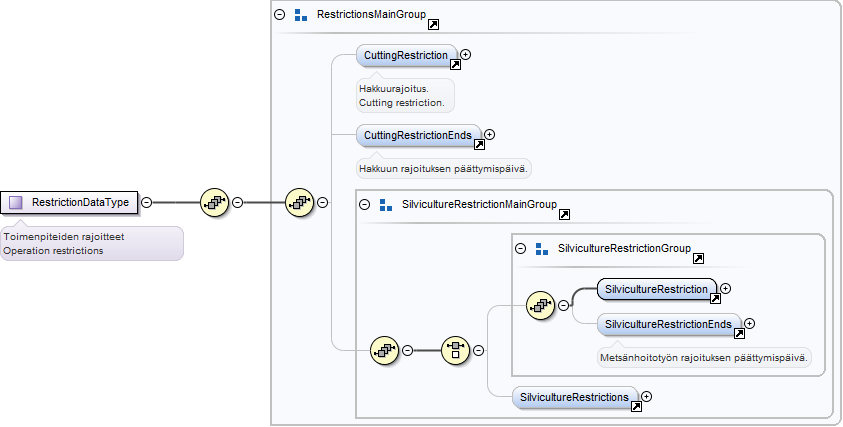The width and height of the screenshot is (843, 427).
Task: Follow the SilvicultureRestrictionEnds reference arrow
Action: coord(739,334)
